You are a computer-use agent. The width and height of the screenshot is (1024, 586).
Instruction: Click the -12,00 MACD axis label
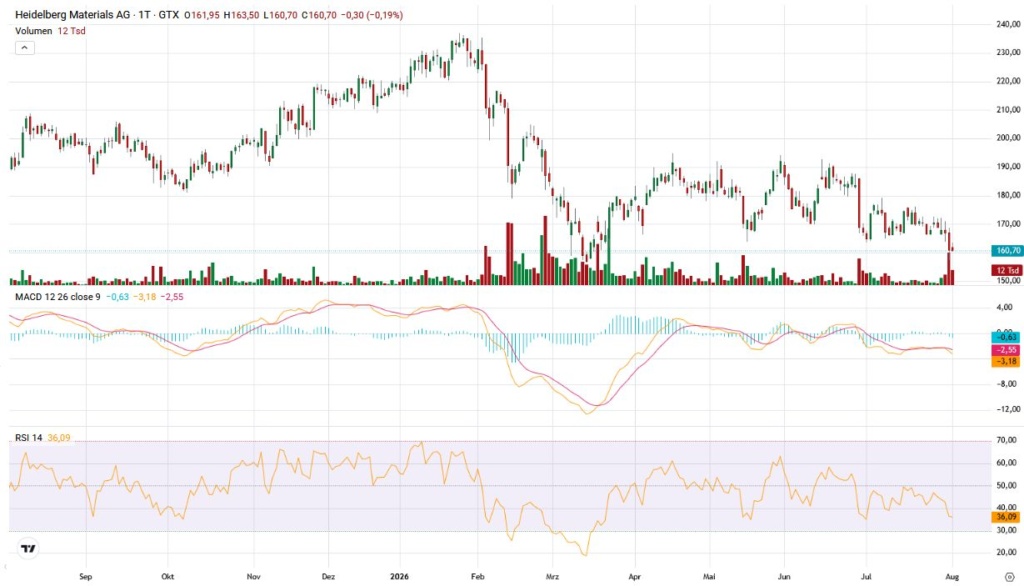click(1006, 409)
